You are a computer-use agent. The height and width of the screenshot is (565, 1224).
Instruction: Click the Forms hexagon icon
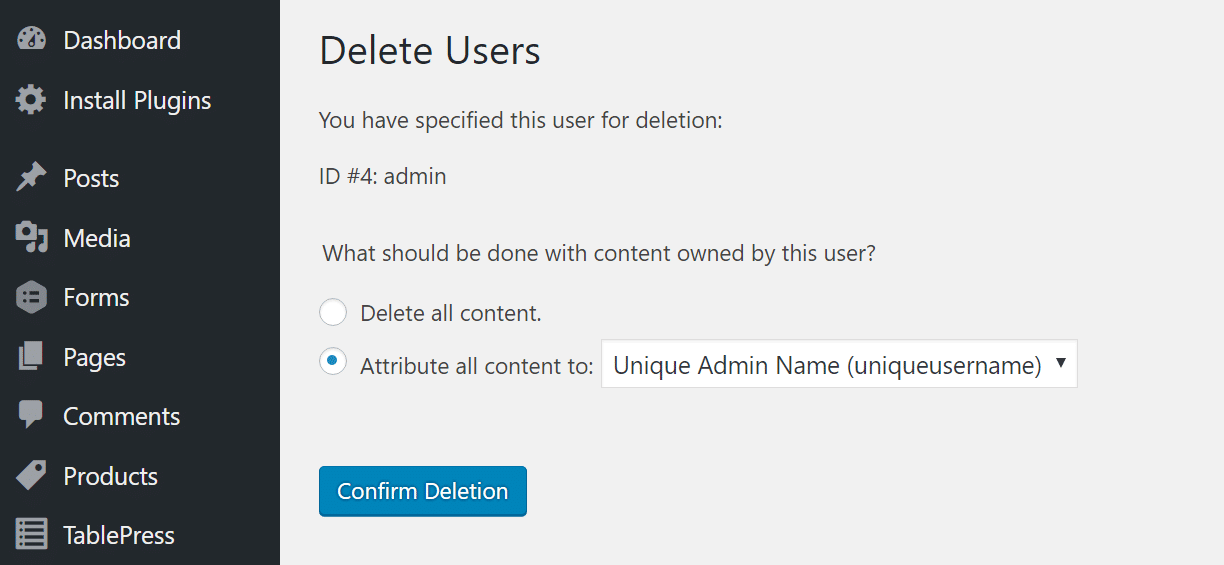pyautogui.click(x=32, y=297)
